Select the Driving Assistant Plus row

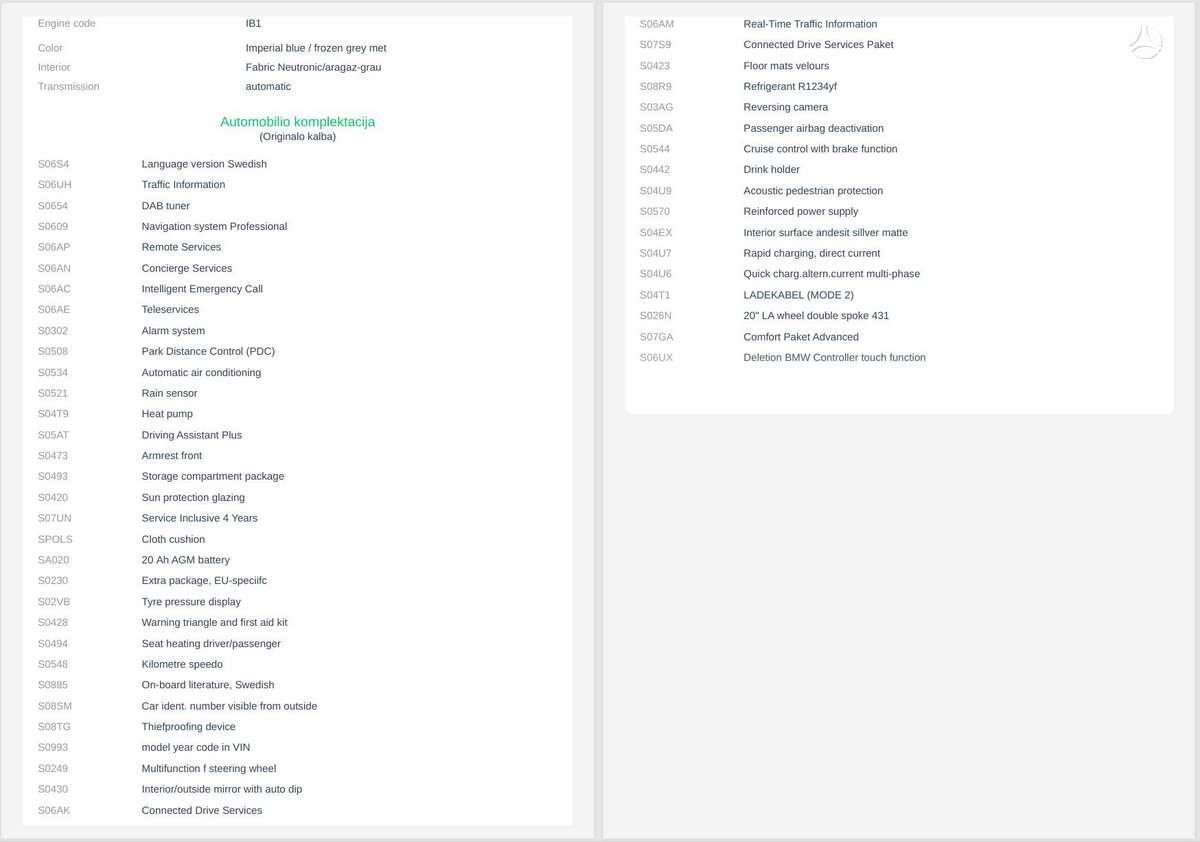click(x=297, y=435)
